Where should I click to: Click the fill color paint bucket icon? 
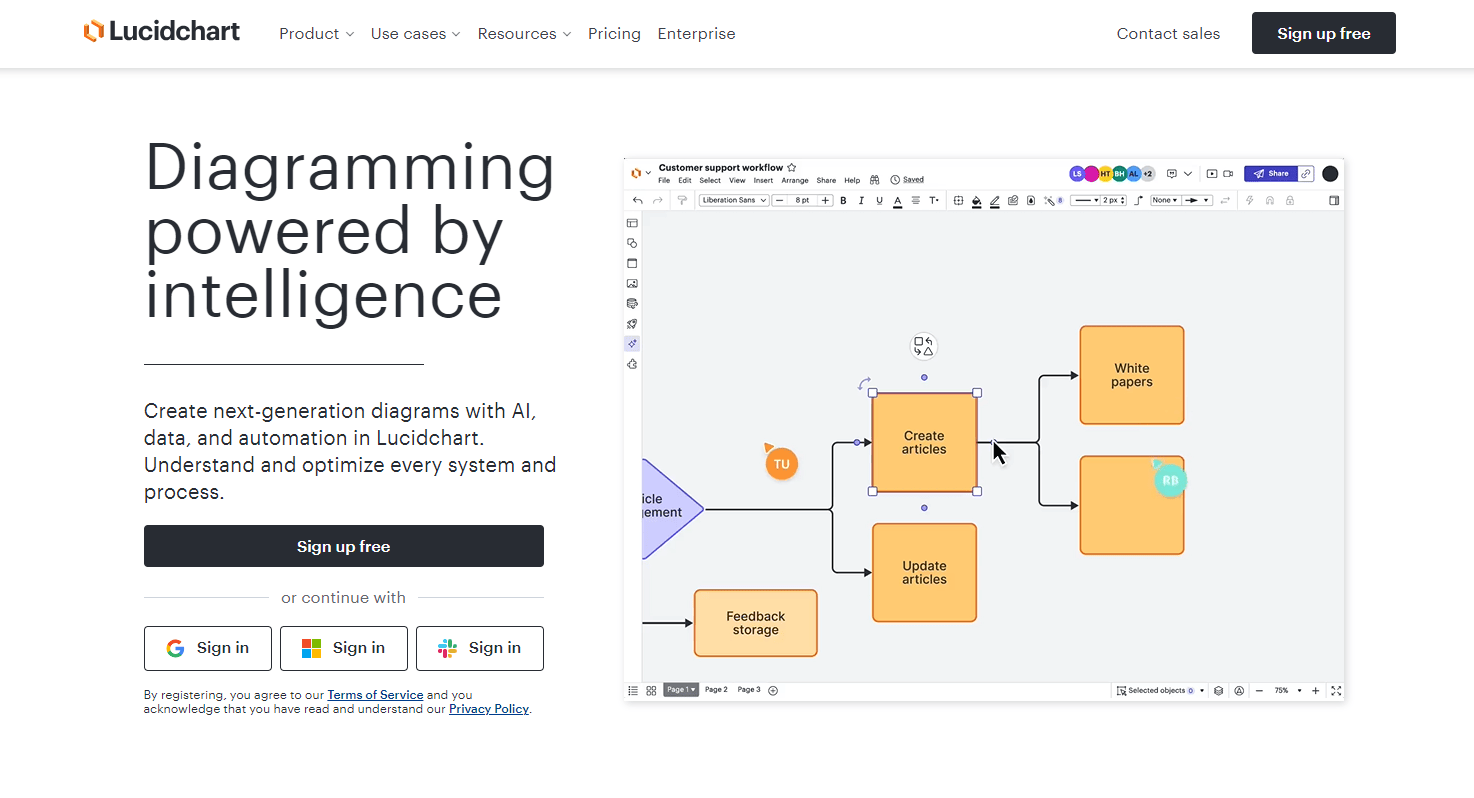click(x=976, y=201)
